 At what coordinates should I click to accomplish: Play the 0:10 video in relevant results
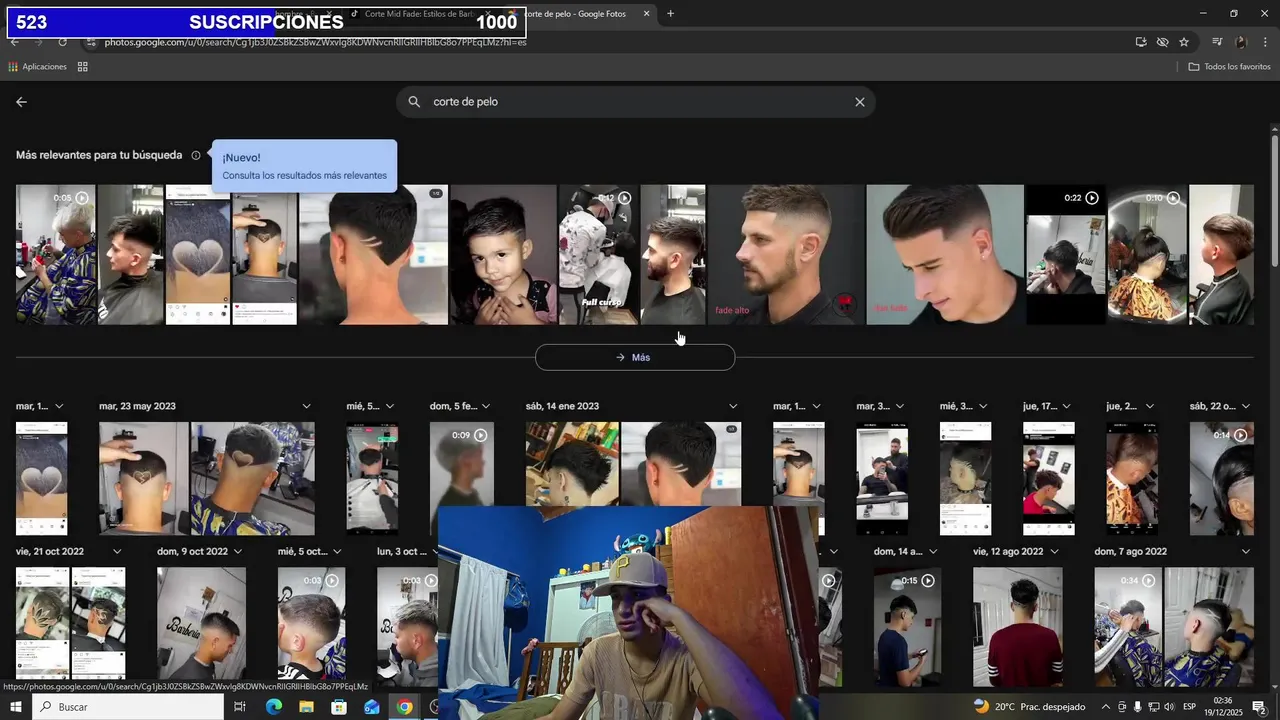point(1147,254)
